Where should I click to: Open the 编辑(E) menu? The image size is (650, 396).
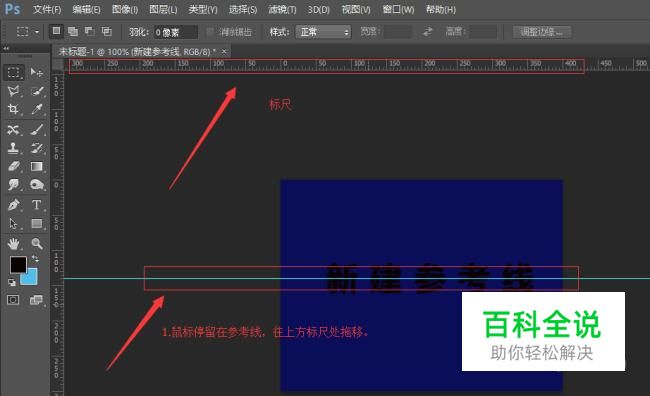pyautogui.click(x=86, y=10)
